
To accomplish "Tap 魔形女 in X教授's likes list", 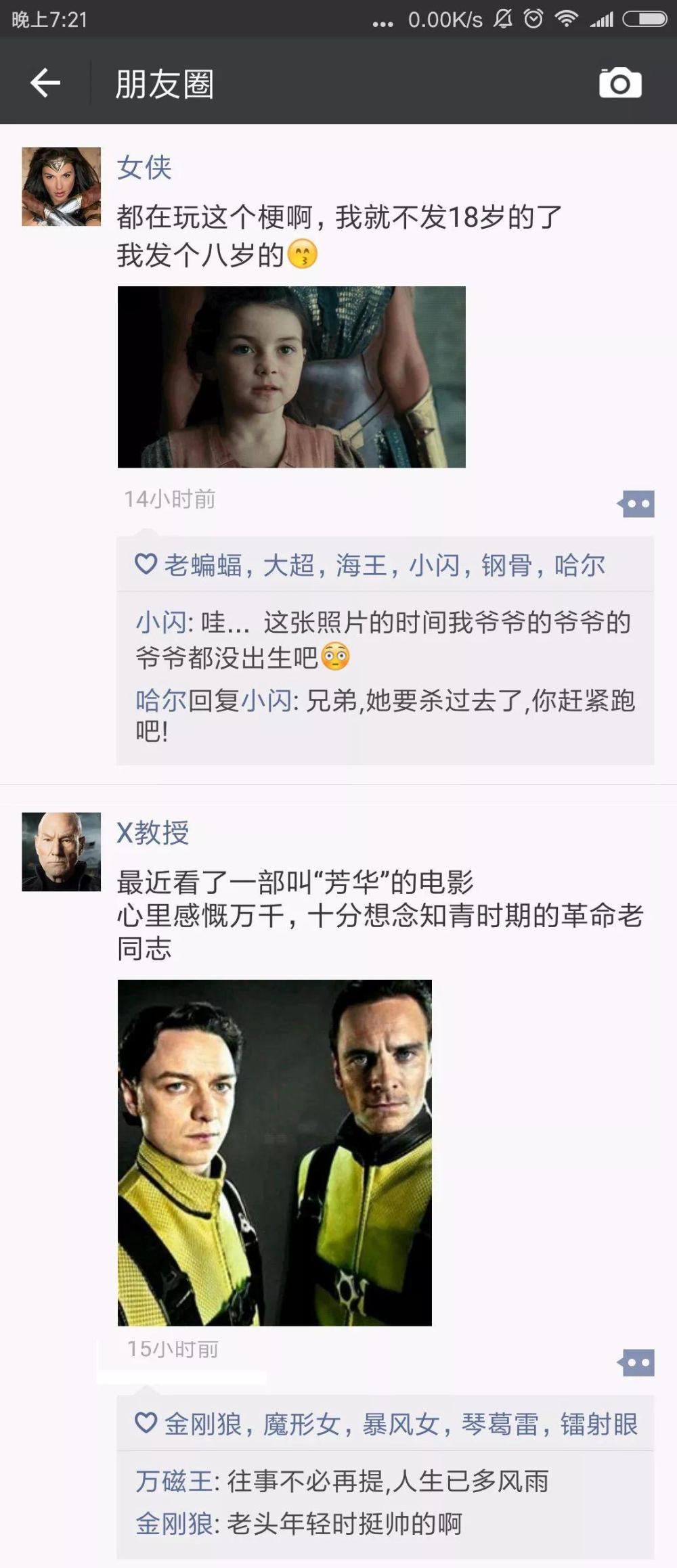I will 302,1424.
